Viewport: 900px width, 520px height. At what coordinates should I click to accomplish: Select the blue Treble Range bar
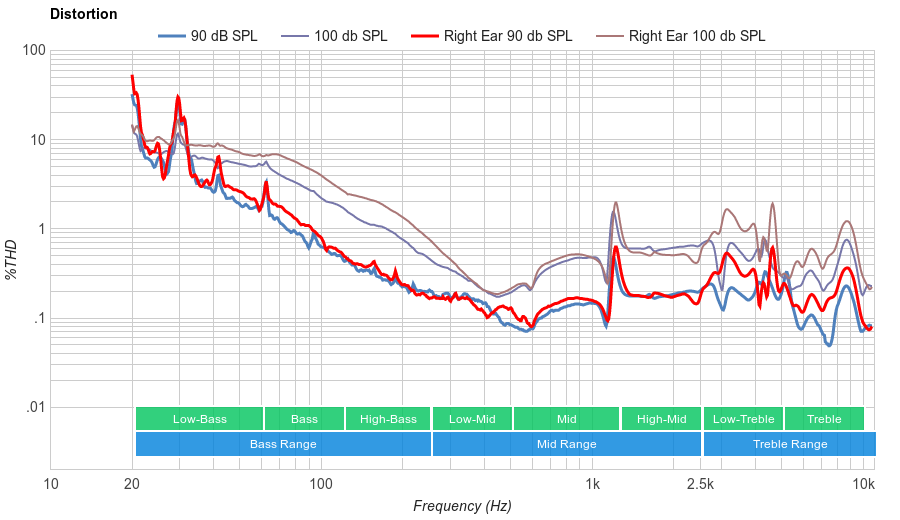tap(789, 444)
